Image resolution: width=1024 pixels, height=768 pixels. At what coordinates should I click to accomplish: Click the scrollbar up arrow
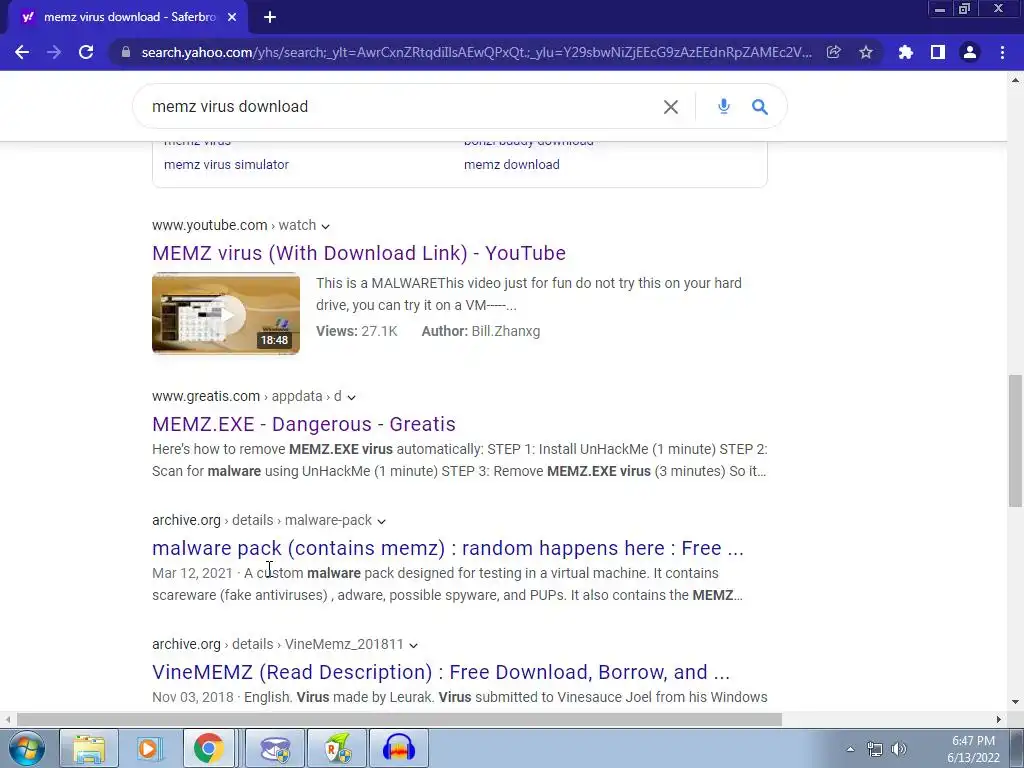point(1015,80)
